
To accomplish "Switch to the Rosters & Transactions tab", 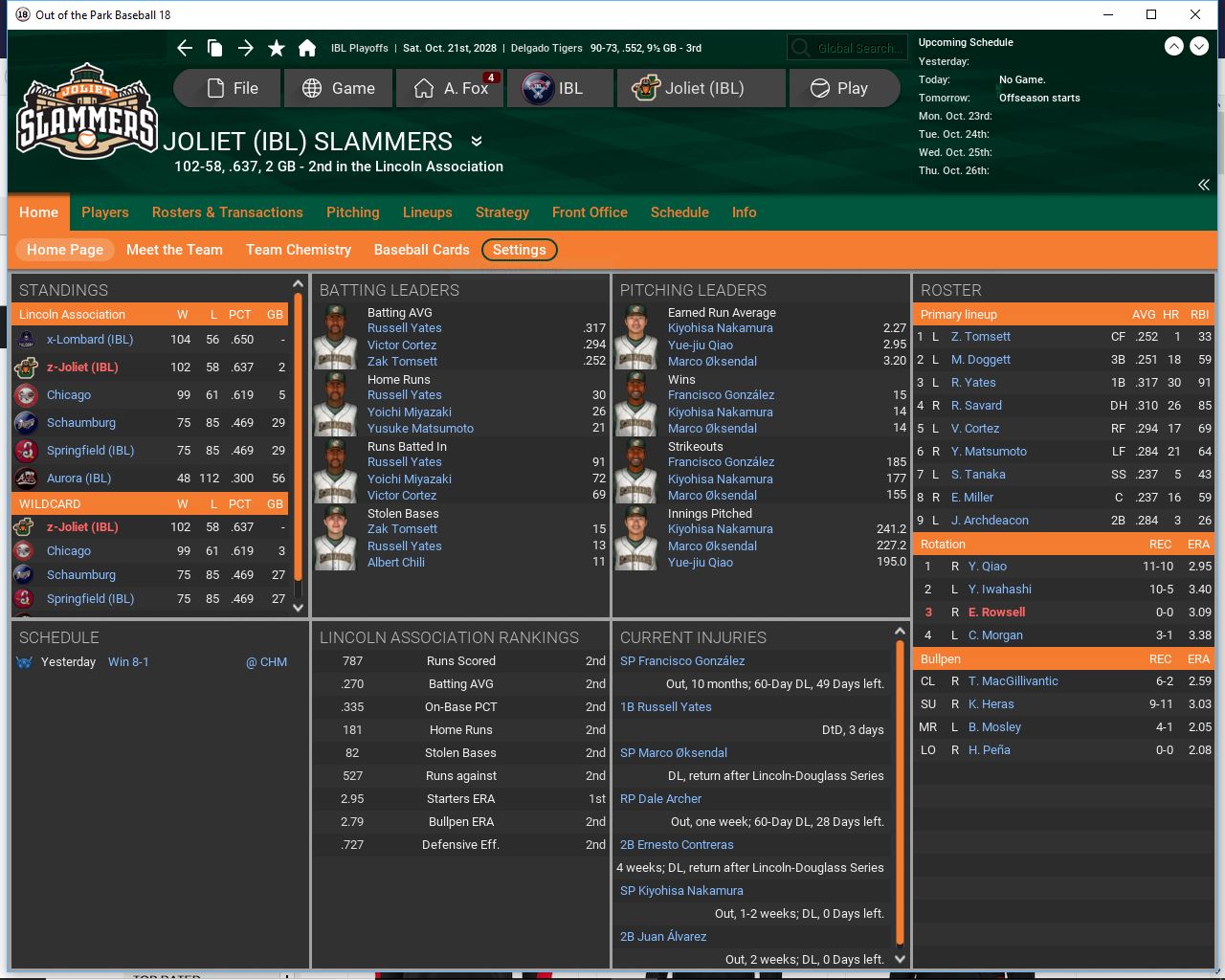I will [x=228, y=212].
